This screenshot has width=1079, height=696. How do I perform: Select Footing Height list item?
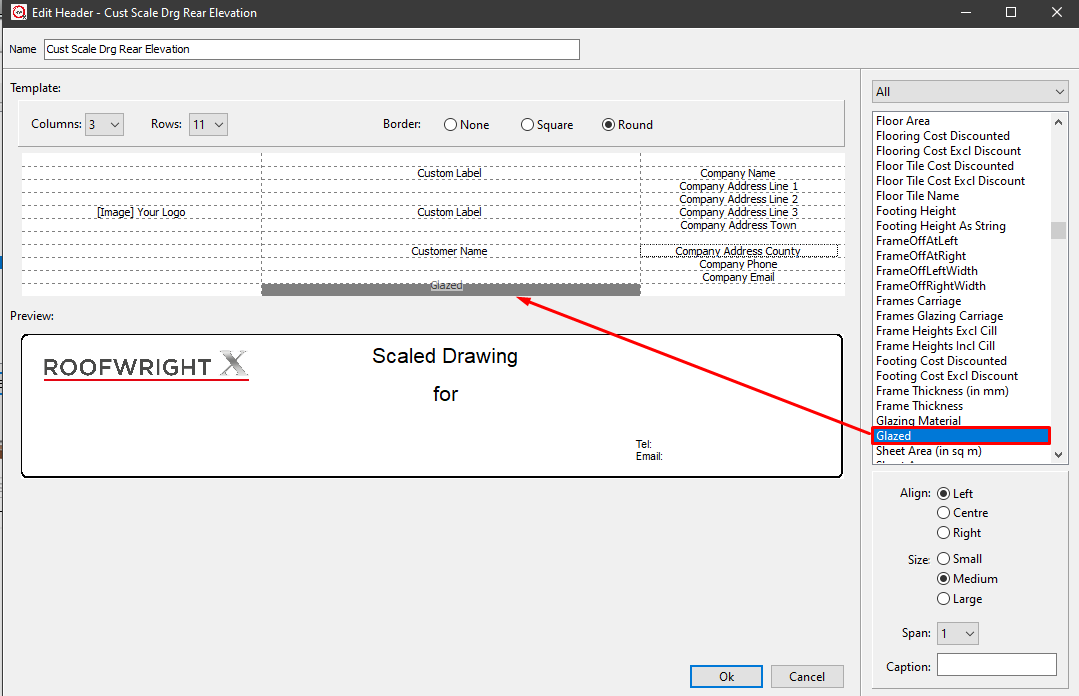tap(916, 211)
